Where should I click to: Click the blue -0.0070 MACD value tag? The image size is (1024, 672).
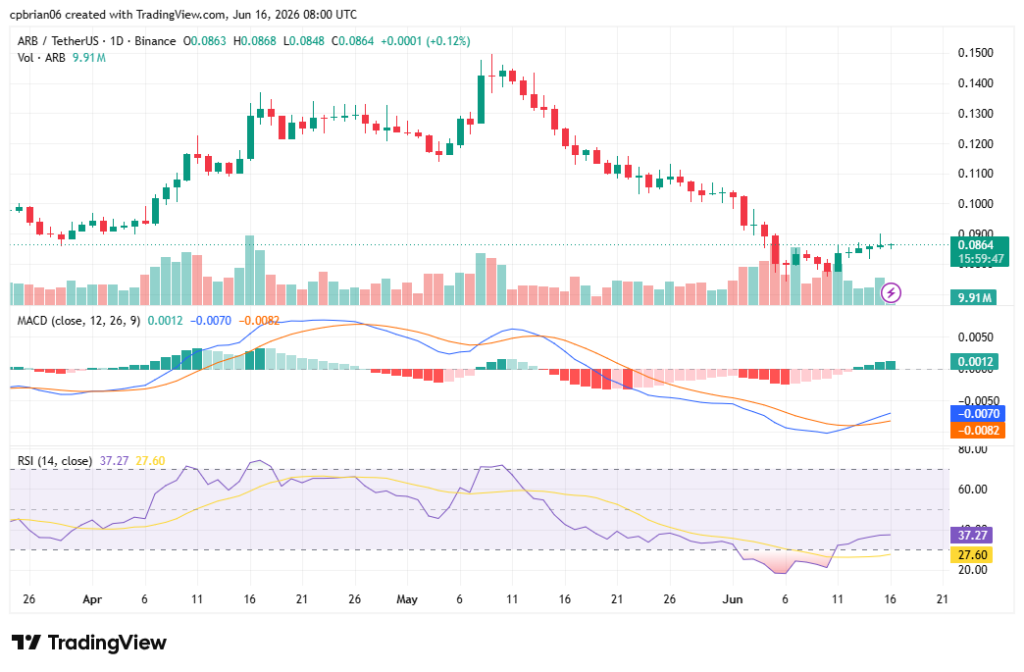tap(978, 413)
